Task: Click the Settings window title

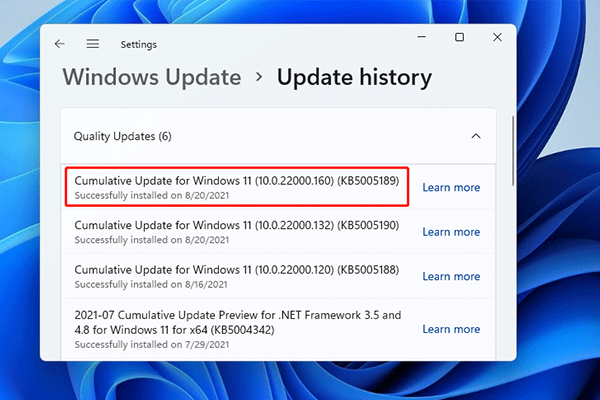Action: (139, 44)
